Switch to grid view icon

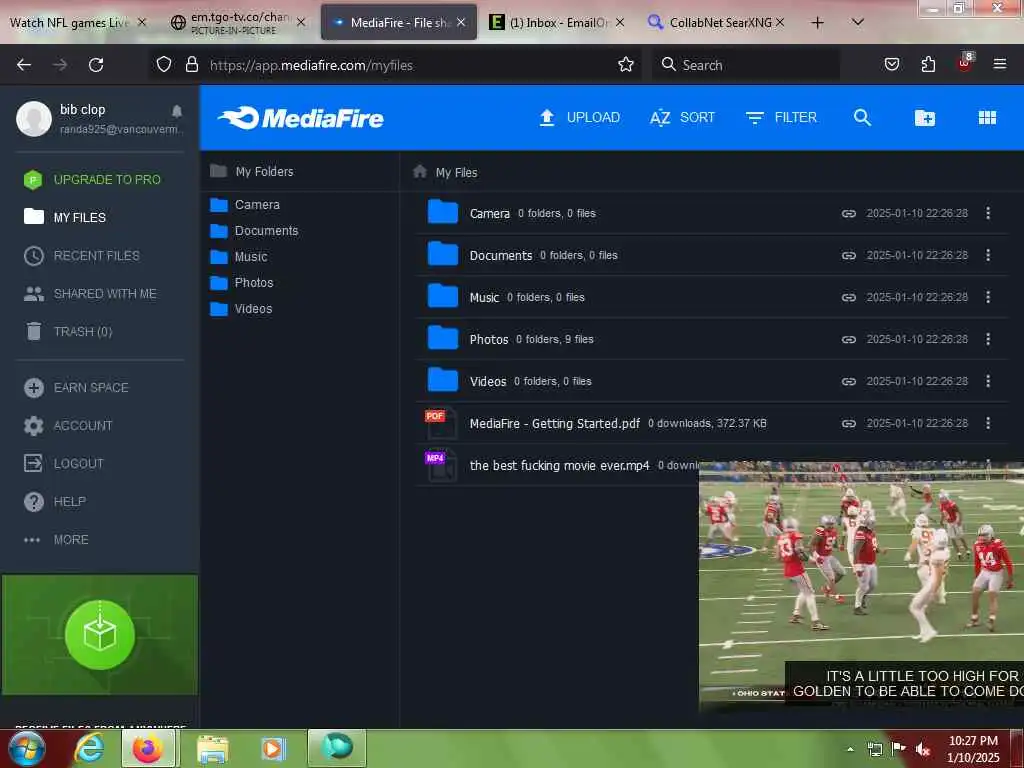[987, 118]
